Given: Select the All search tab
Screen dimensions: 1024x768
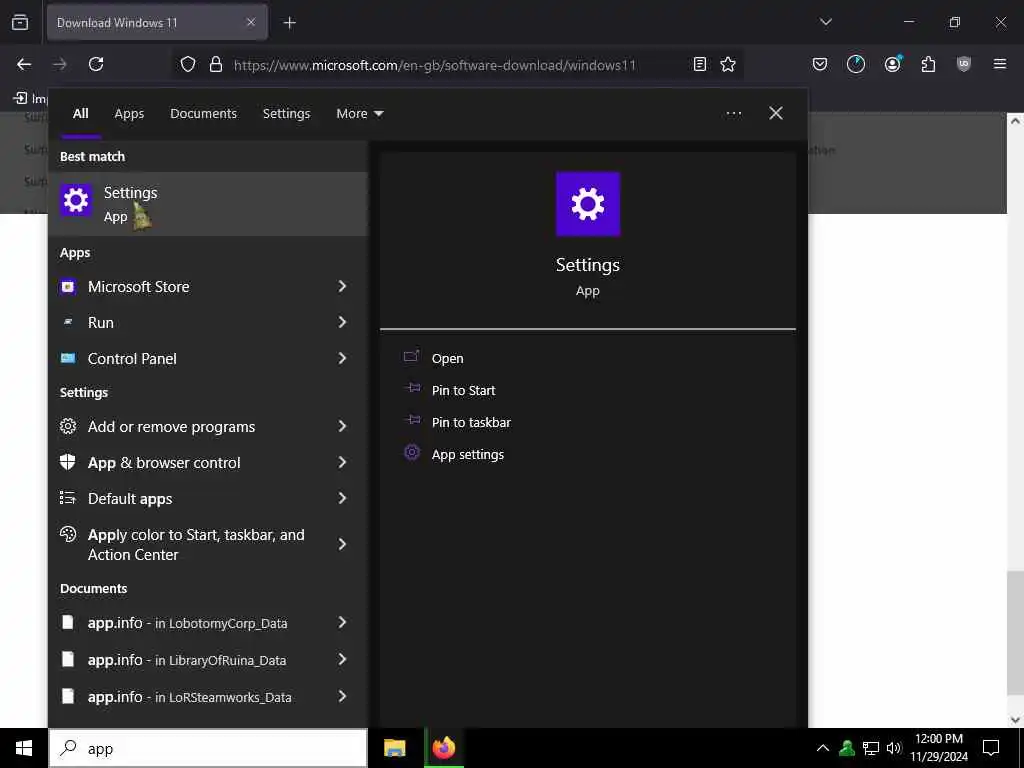Looking at the screenshot, I should click(x=81, y=114).
